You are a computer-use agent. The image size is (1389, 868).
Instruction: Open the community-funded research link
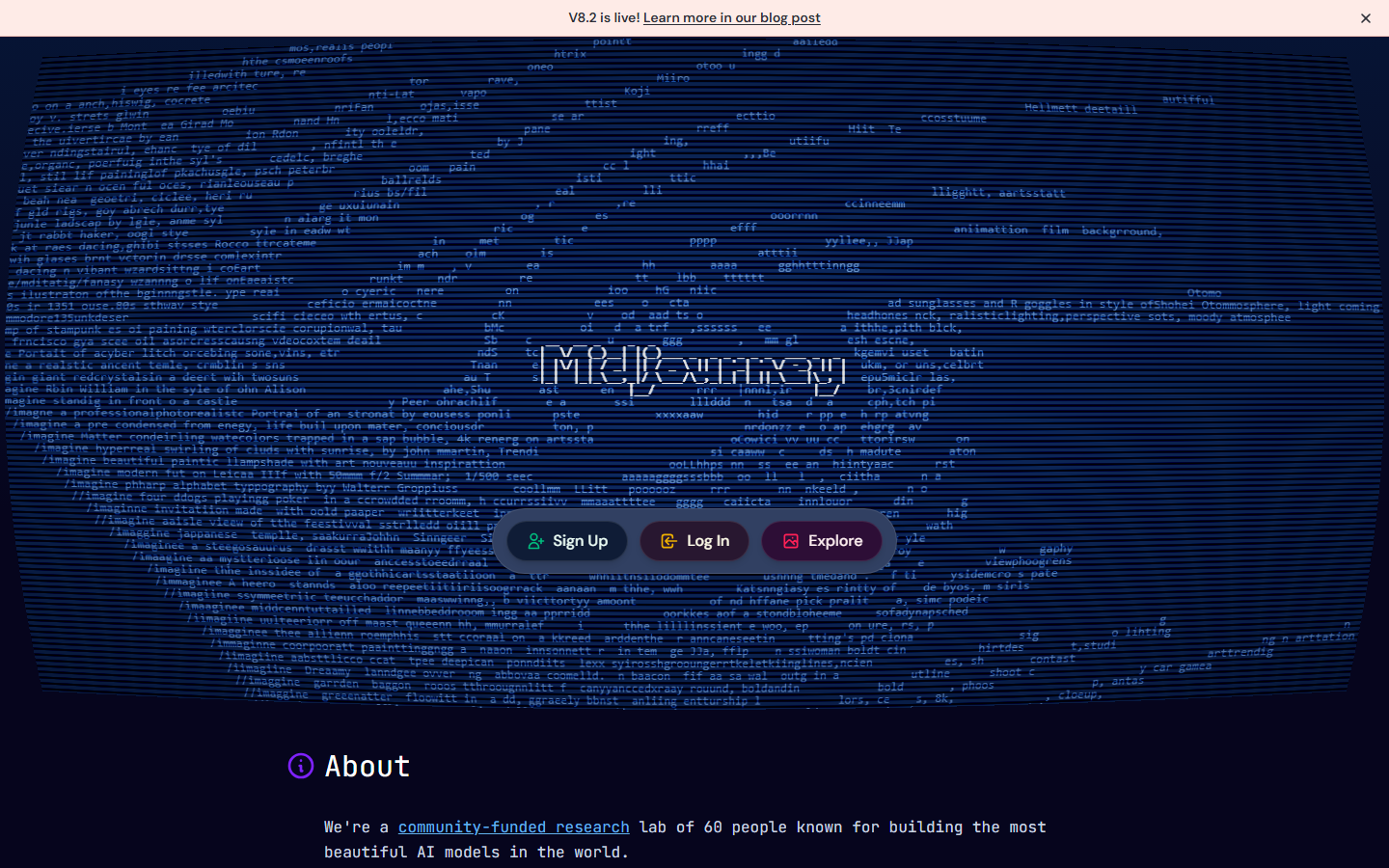[513, 827]
